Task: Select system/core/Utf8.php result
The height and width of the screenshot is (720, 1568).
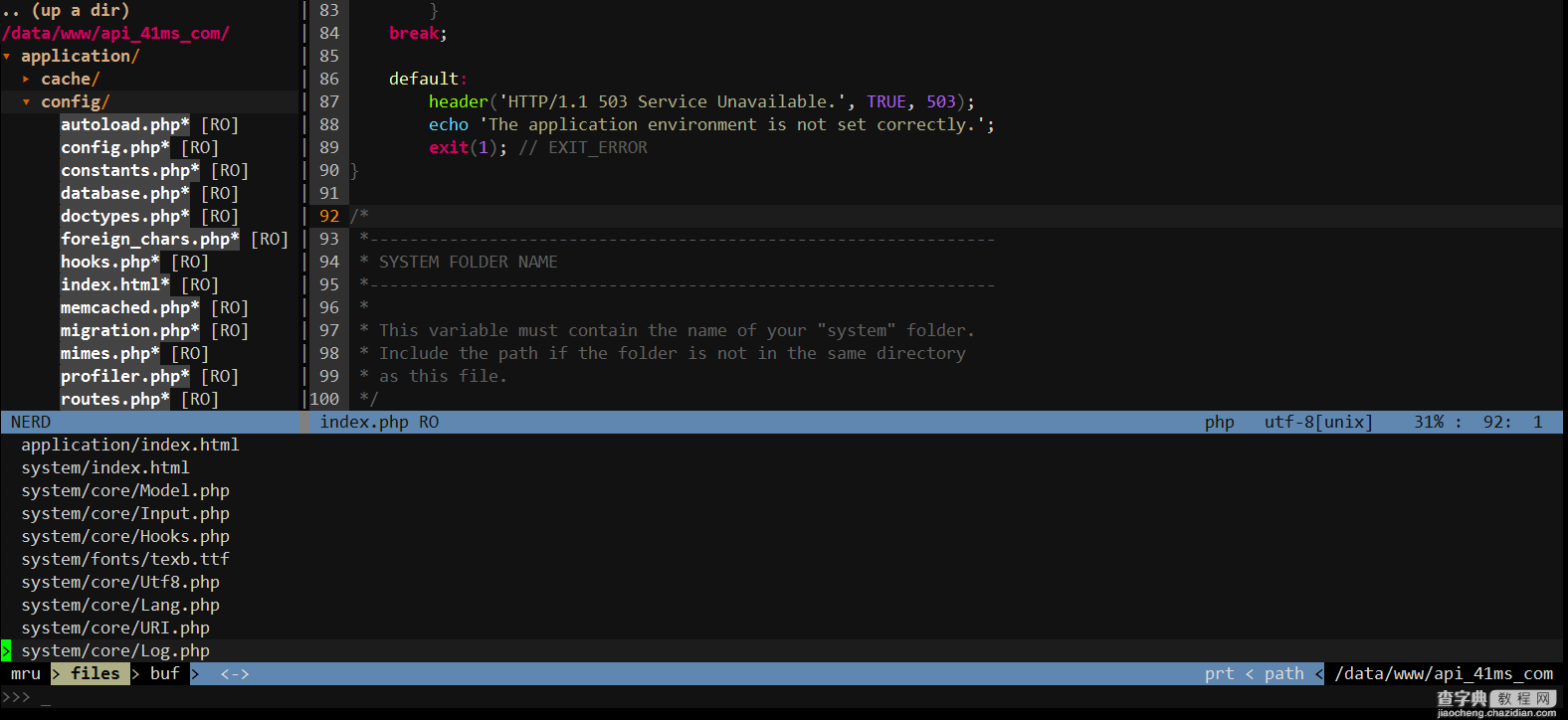Action: [120, 583]
